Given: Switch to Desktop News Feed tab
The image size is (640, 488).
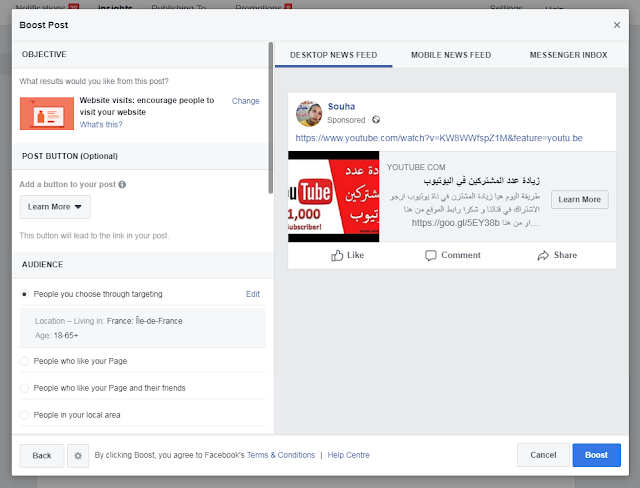Looking at the screenshot, I should [333, 55].
